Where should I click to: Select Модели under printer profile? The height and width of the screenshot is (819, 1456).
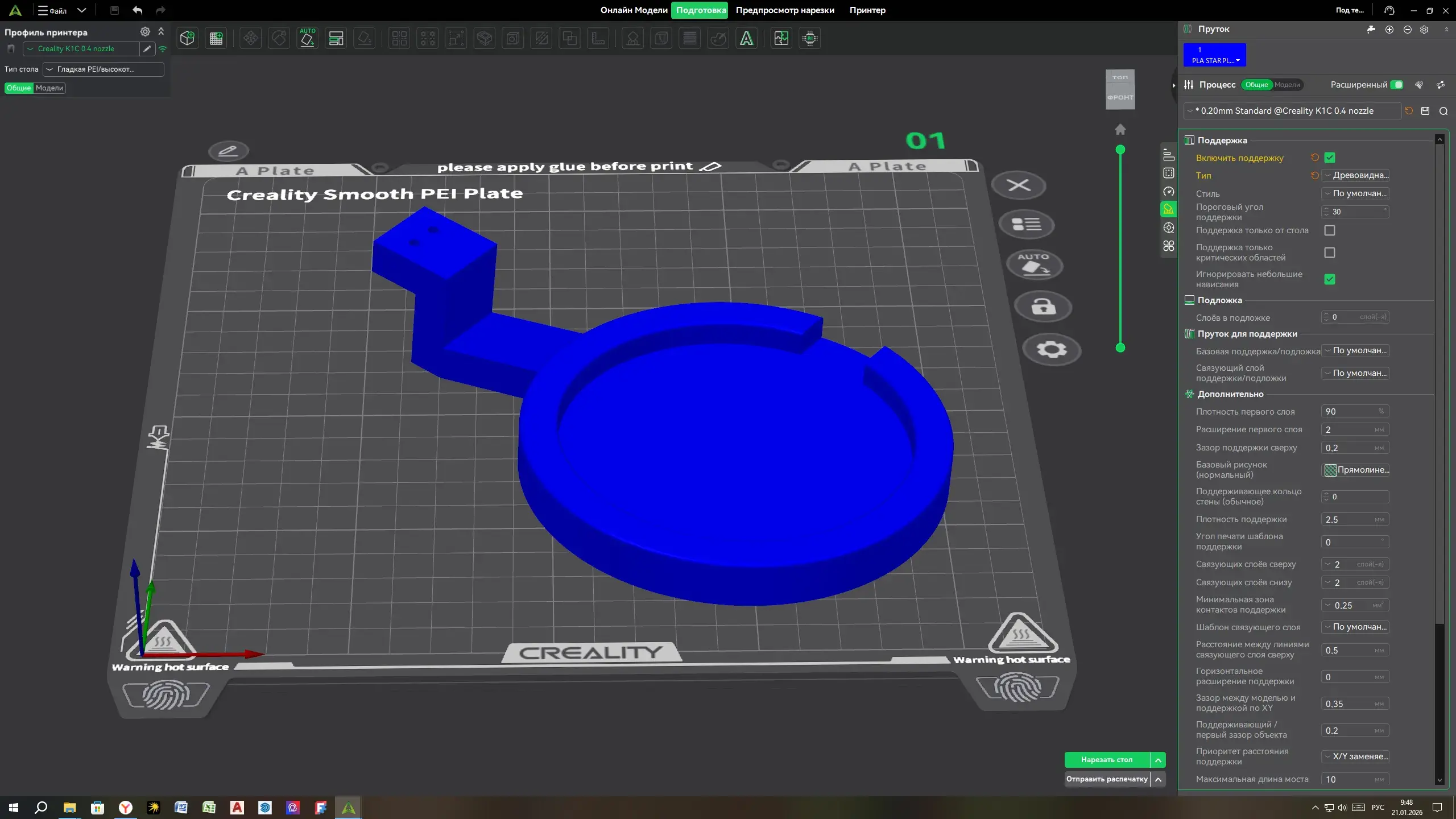click(49, 88)
